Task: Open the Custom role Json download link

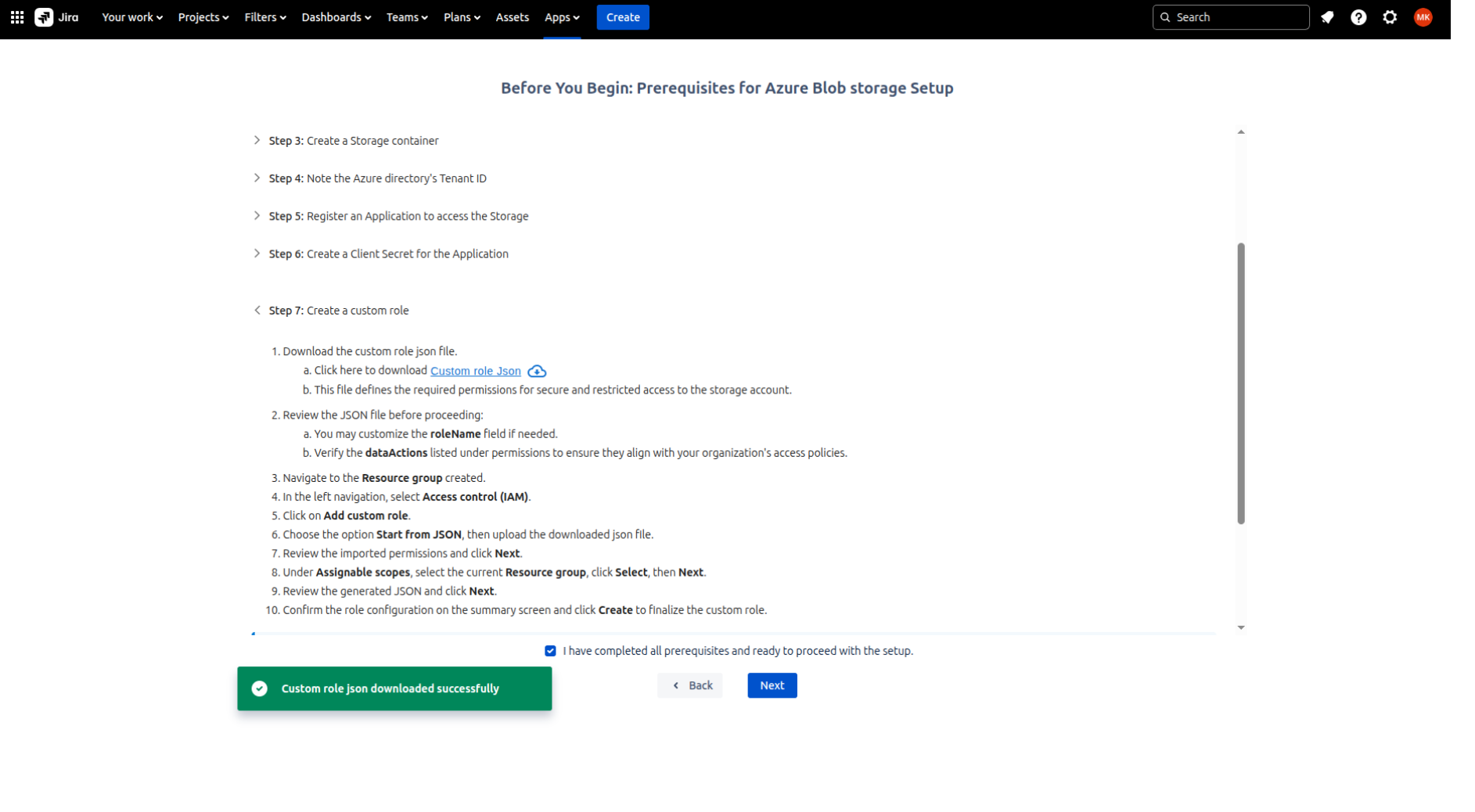Action: coord(475,371)
